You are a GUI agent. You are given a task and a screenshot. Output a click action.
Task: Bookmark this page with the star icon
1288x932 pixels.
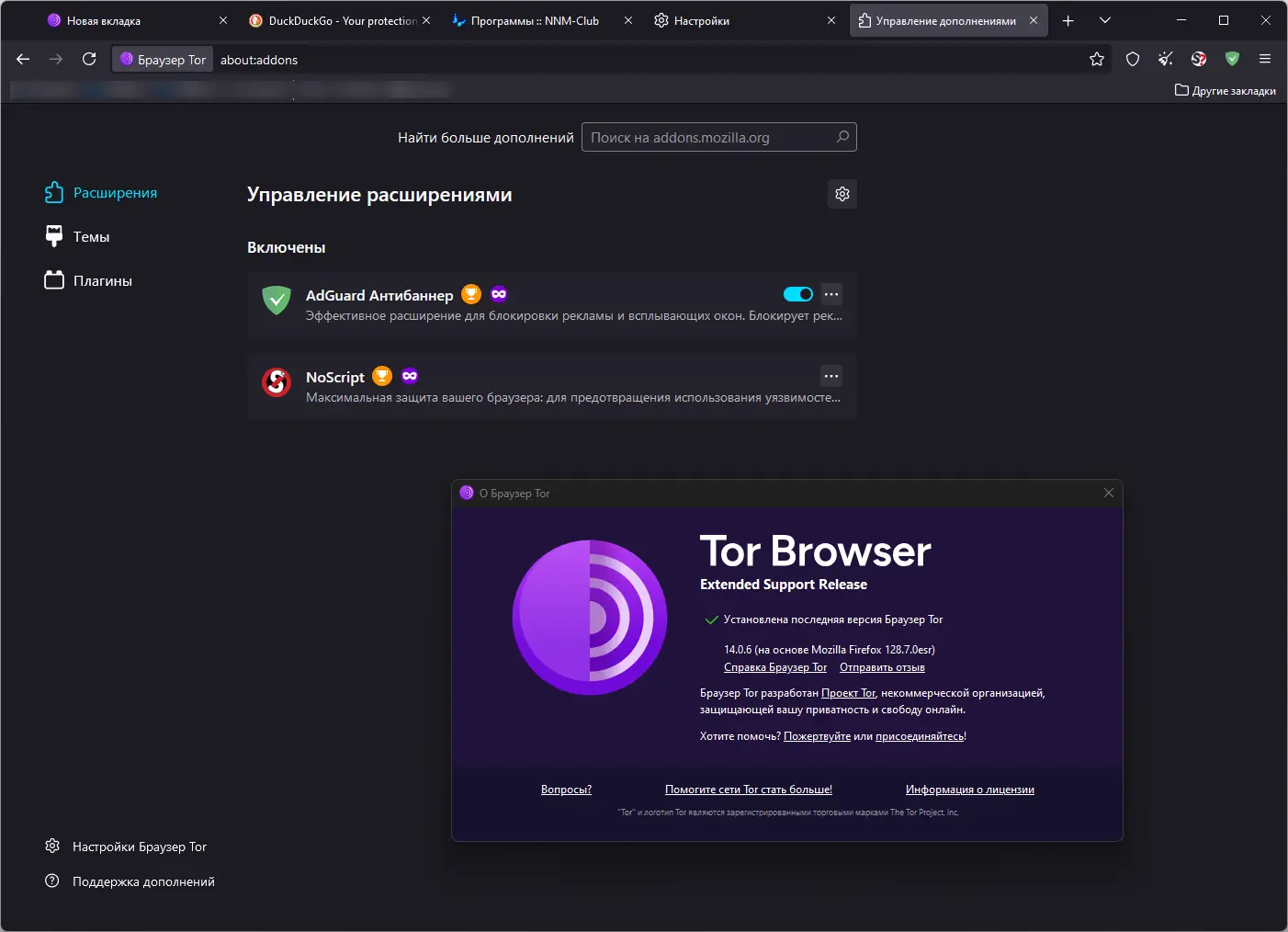tap(1097, 60)
